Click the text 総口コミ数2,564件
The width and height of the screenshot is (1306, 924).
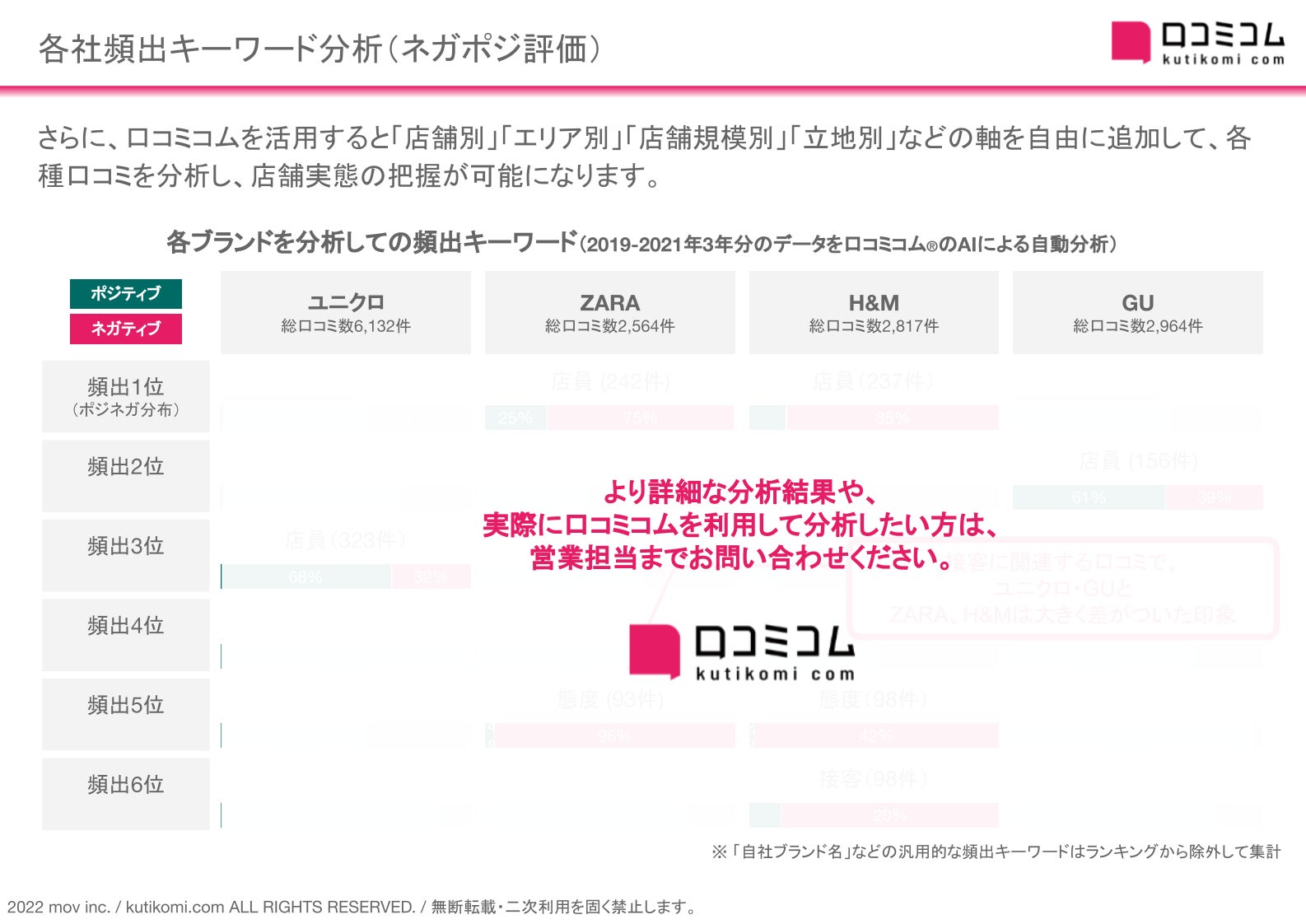610,326
